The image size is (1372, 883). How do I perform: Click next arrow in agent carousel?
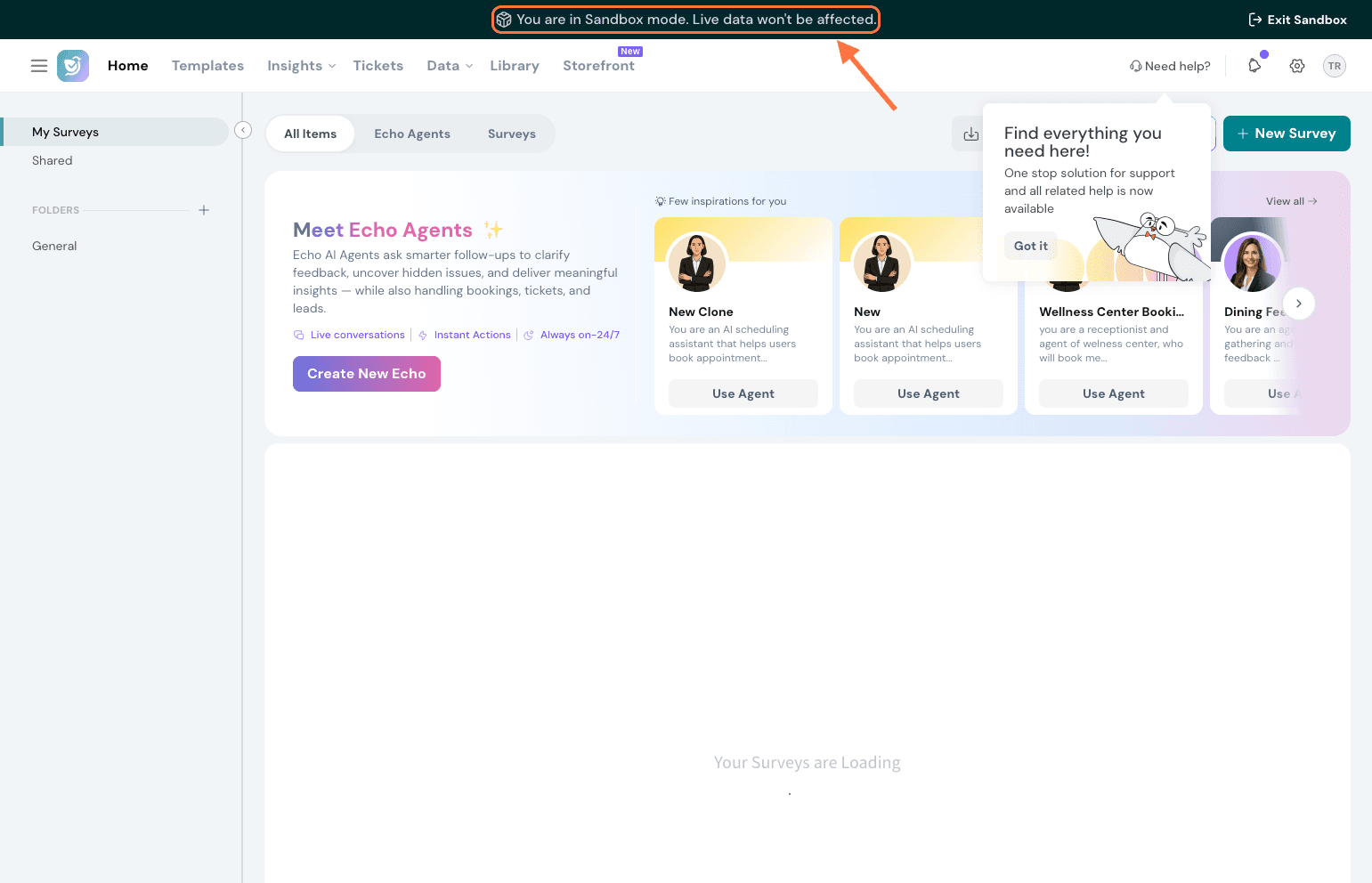click(x=1299, y=304)
